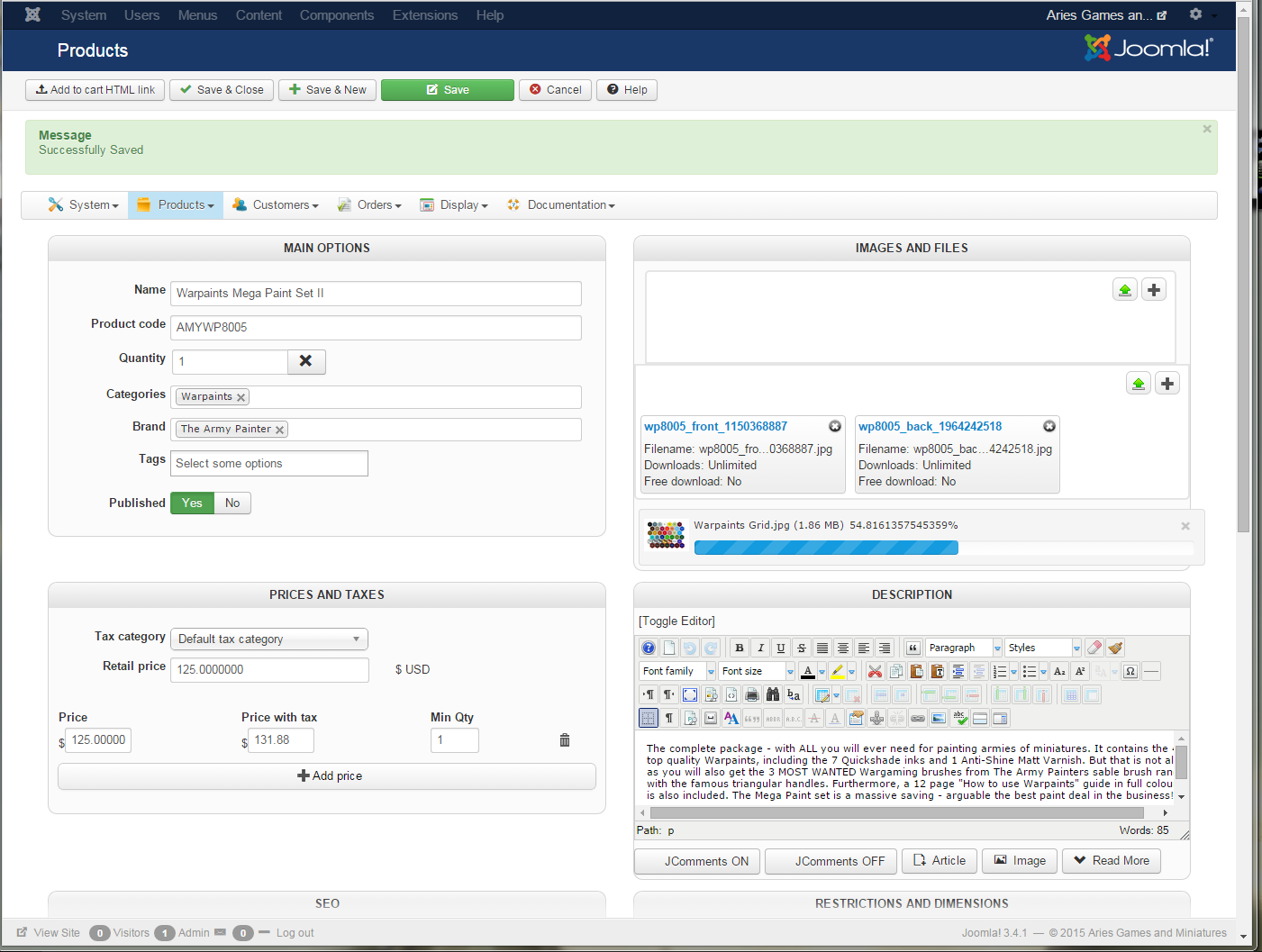
Task: Open the Font size dropdown
Action: [x=757, y=671]
